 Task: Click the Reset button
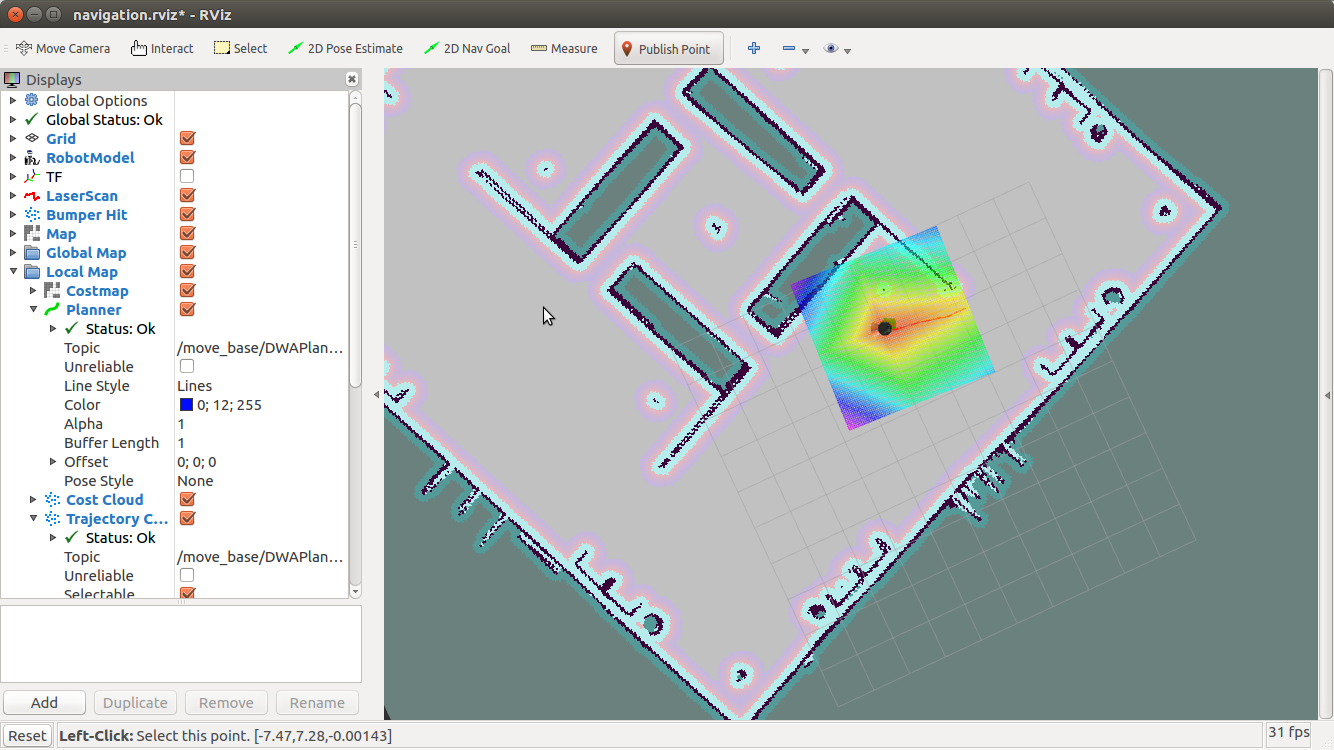pos(27,735)
